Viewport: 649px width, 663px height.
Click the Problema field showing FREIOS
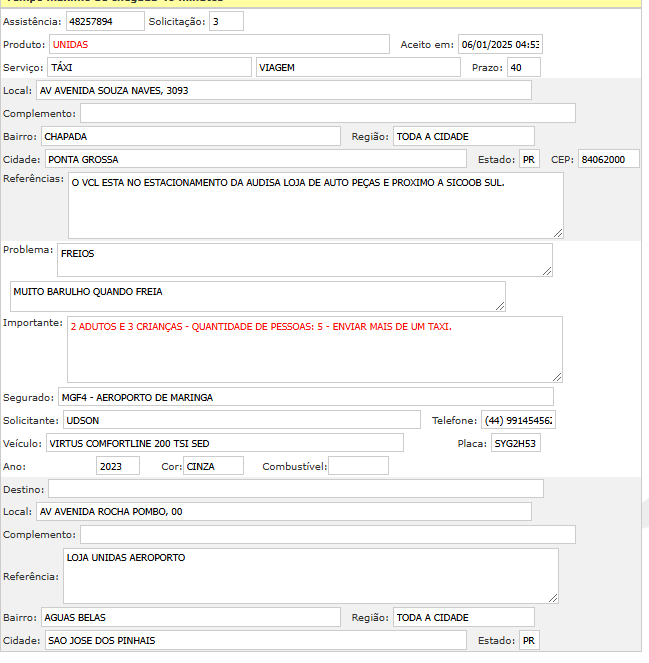tap(305, 260)
